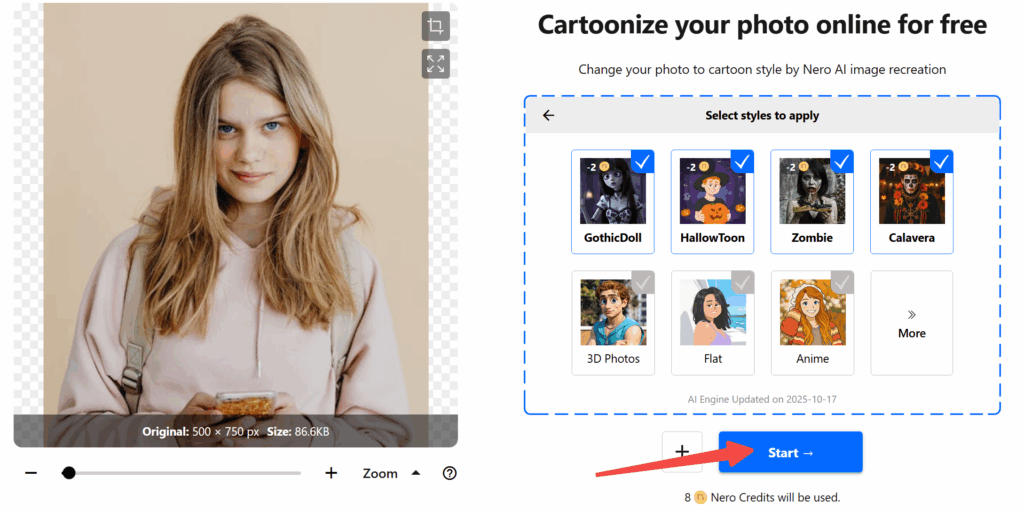Select the Flat style thumbnail
This screenshot has width=1024, height=510.
(x=712, y=312)
